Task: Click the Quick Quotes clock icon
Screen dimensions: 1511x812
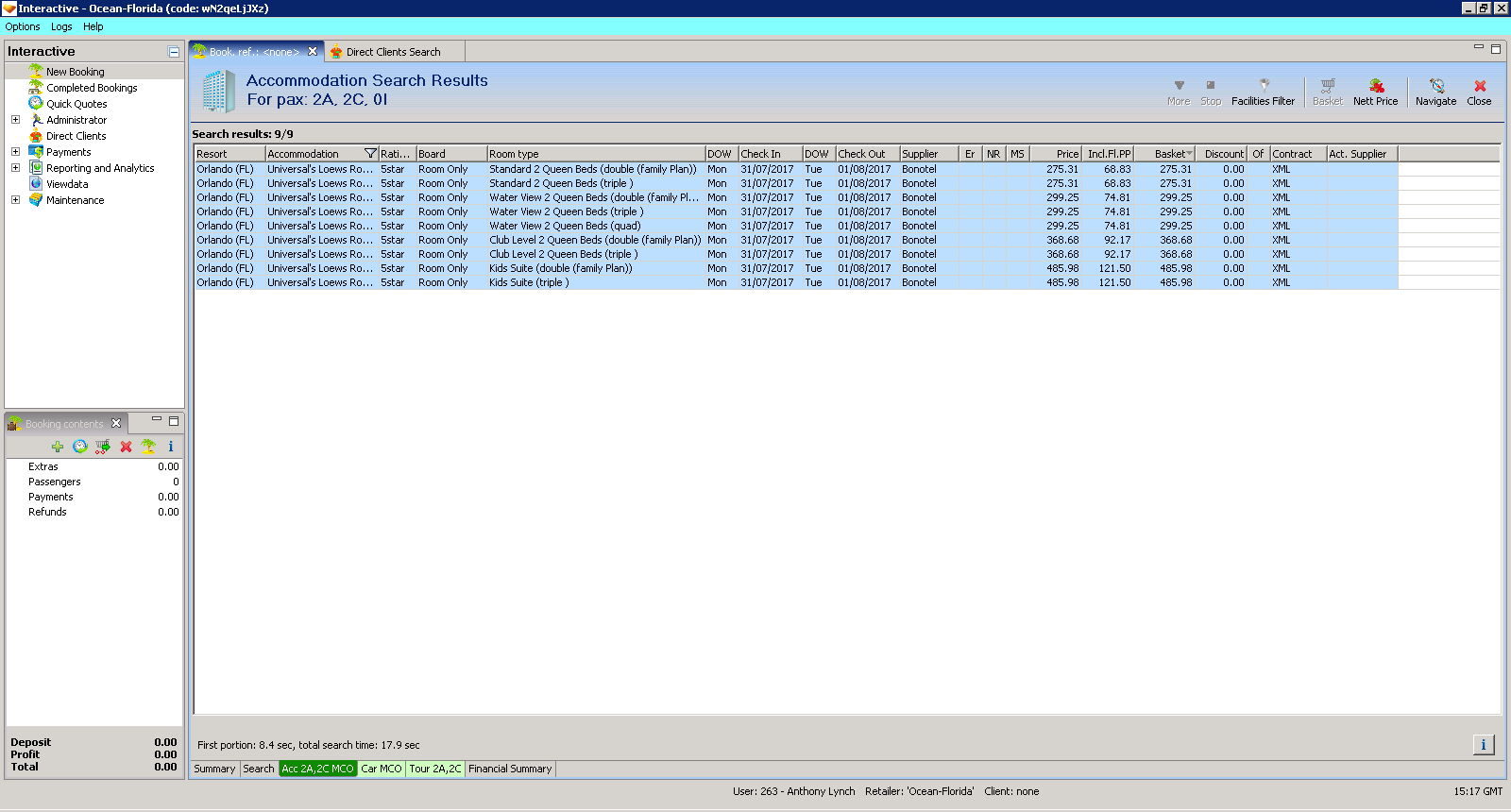Action: tap(36, 103)
